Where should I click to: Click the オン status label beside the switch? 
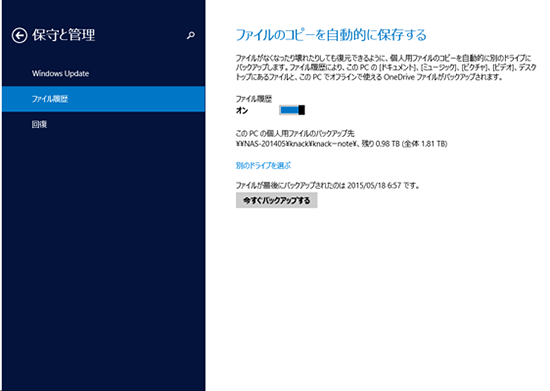click(x=242, y=110)
